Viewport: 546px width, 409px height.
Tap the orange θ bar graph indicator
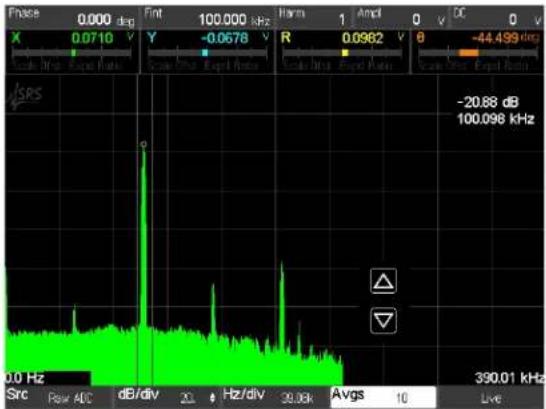[469, 53]
